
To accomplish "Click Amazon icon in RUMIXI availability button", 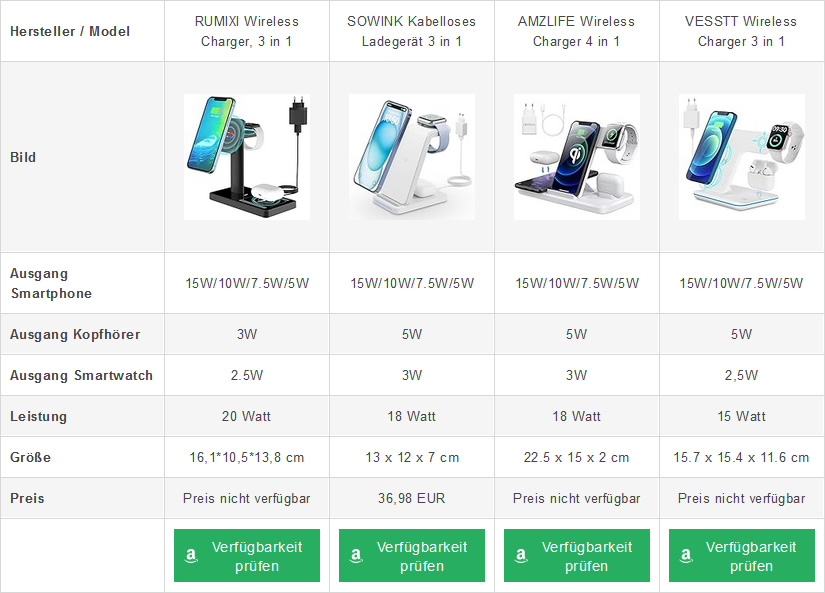I will (191, 556).
